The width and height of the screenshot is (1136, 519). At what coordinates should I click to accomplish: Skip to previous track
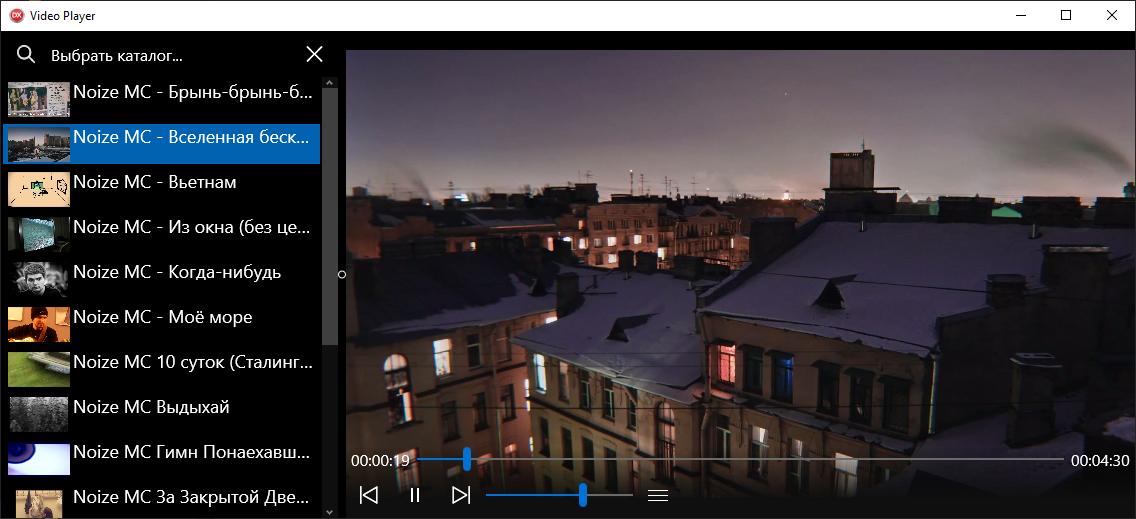coord(369,495)
